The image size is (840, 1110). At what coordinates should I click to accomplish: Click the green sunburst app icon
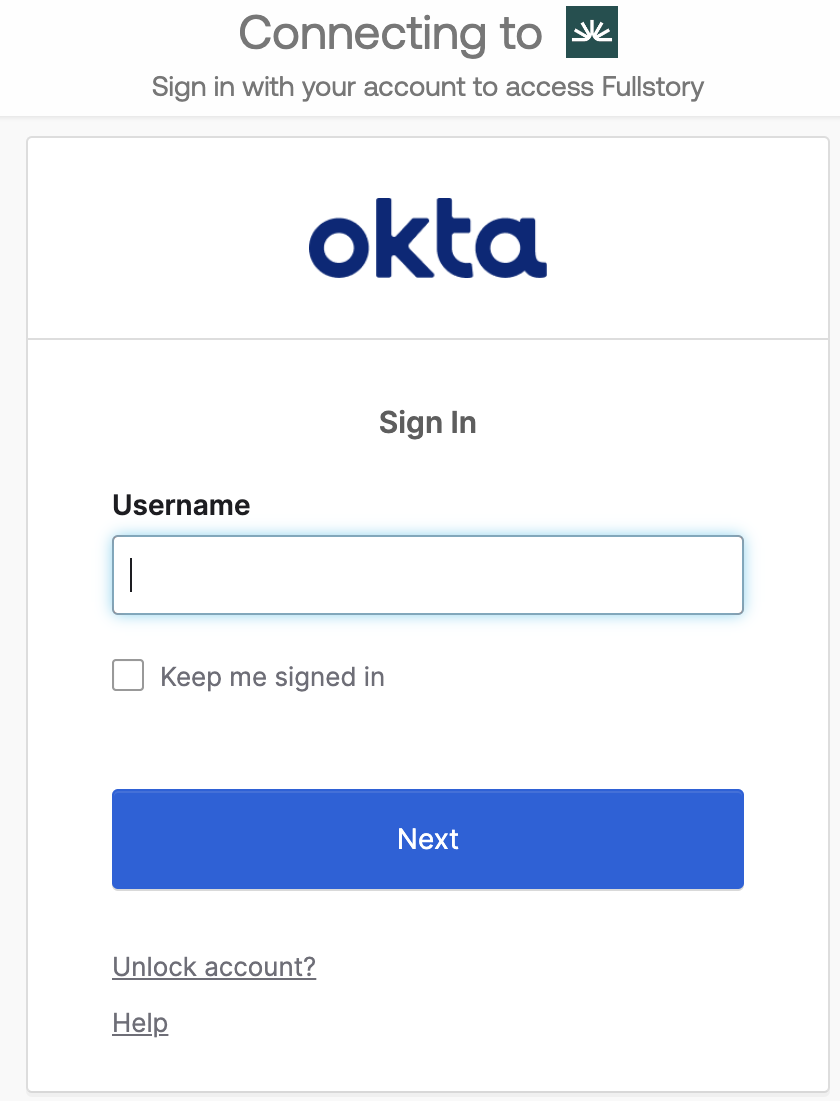click(592, 31)
